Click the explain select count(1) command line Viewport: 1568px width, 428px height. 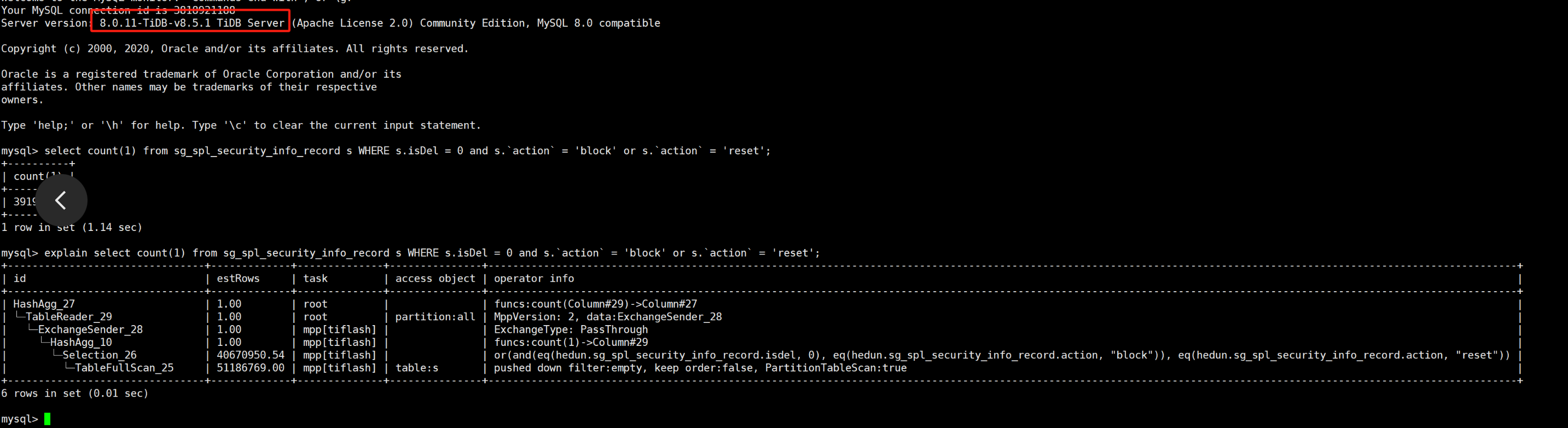click(411, 253)
